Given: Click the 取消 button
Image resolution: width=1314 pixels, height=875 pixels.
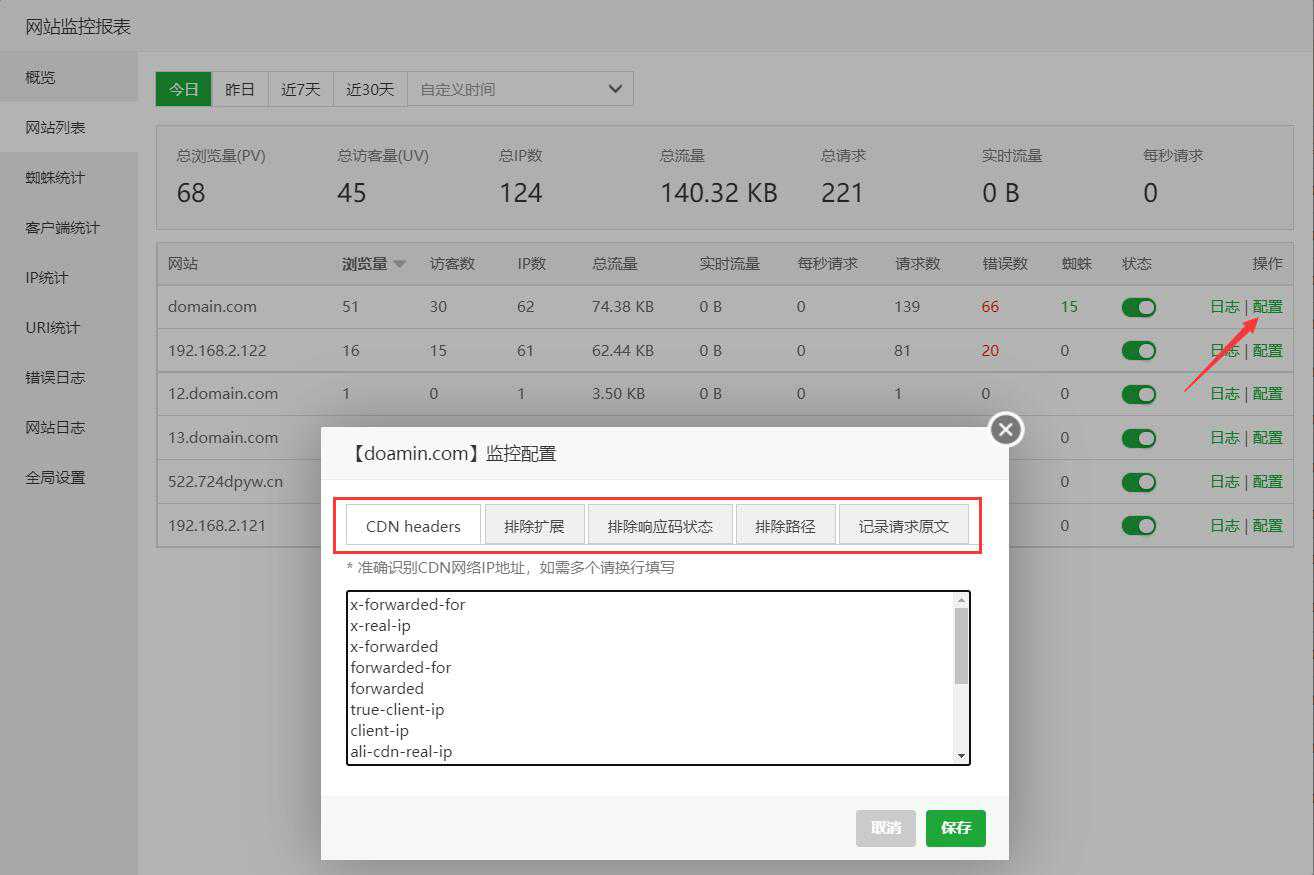Looking at the screenshot, I should point(886,828).
